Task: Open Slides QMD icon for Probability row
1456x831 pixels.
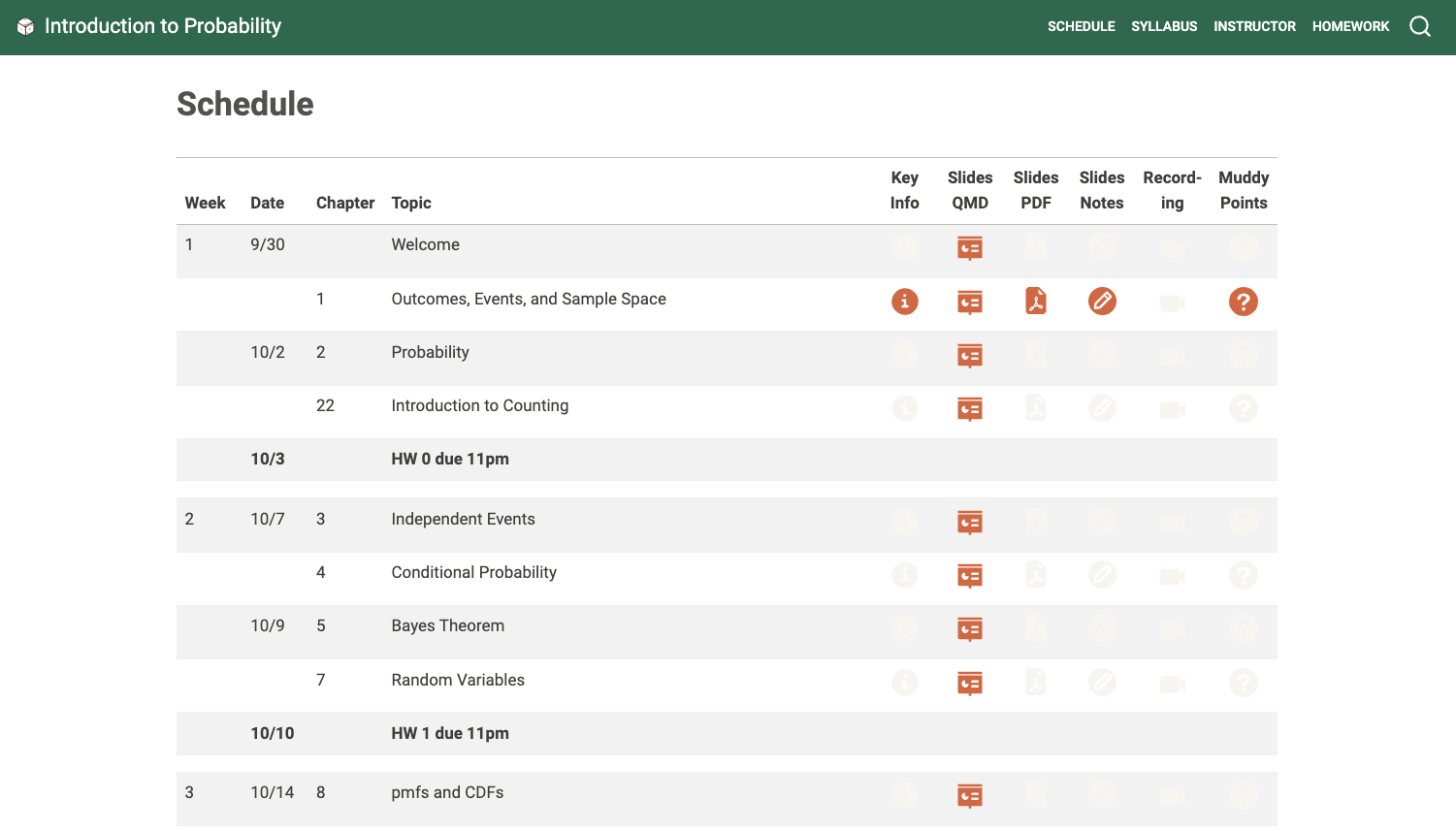Action: coord(970,356)
